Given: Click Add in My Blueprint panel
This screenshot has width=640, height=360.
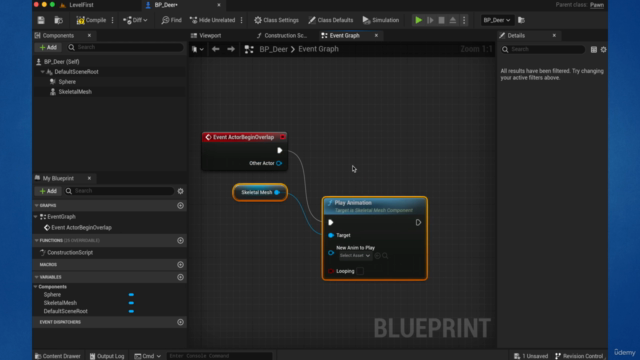Looking at the screenshot, I should [48, 191].
